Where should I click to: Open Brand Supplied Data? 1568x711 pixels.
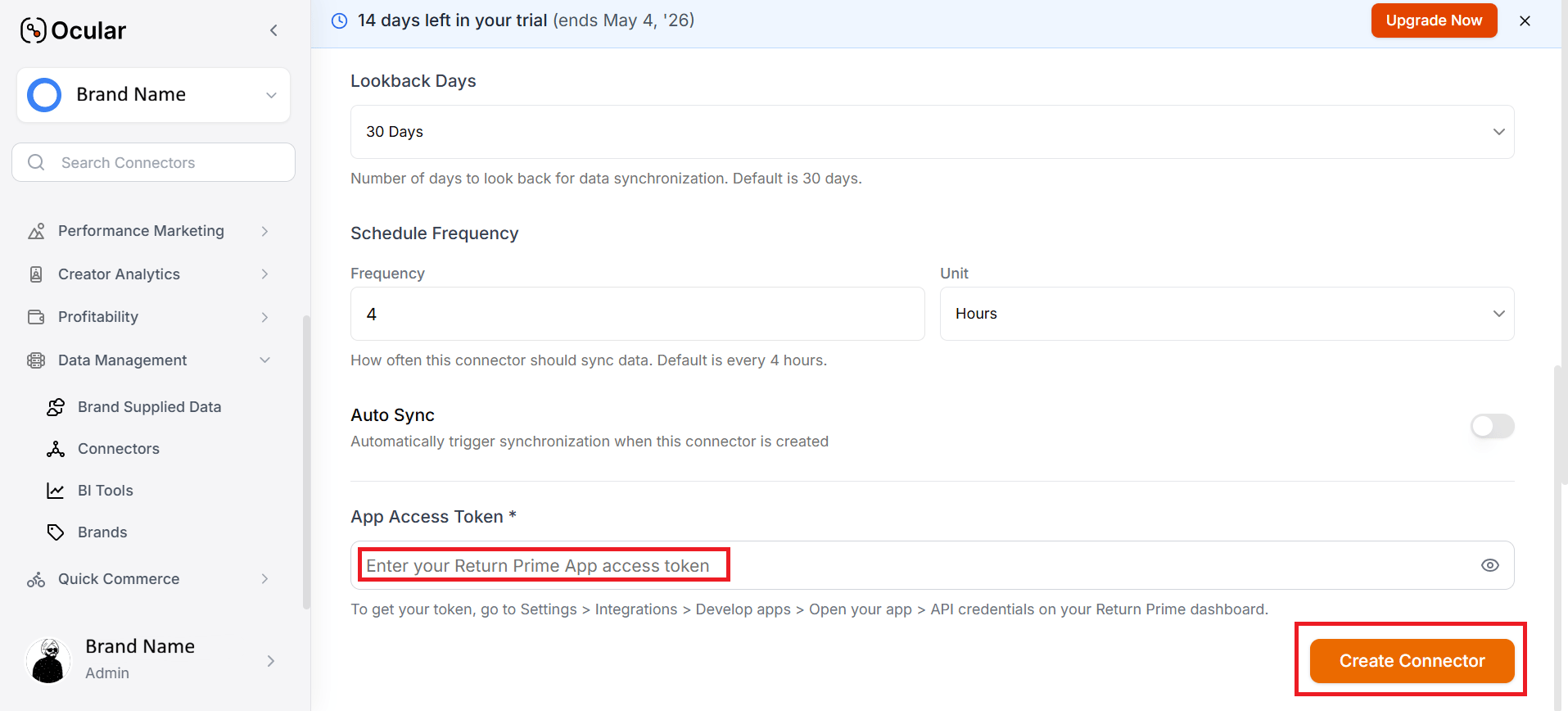pos(149,407)
